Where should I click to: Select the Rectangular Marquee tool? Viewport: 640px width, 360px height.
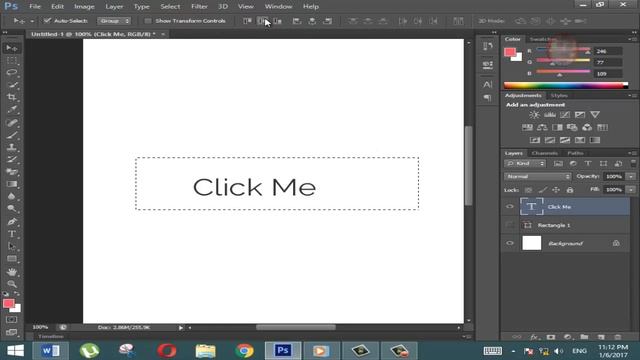point(11,61)
